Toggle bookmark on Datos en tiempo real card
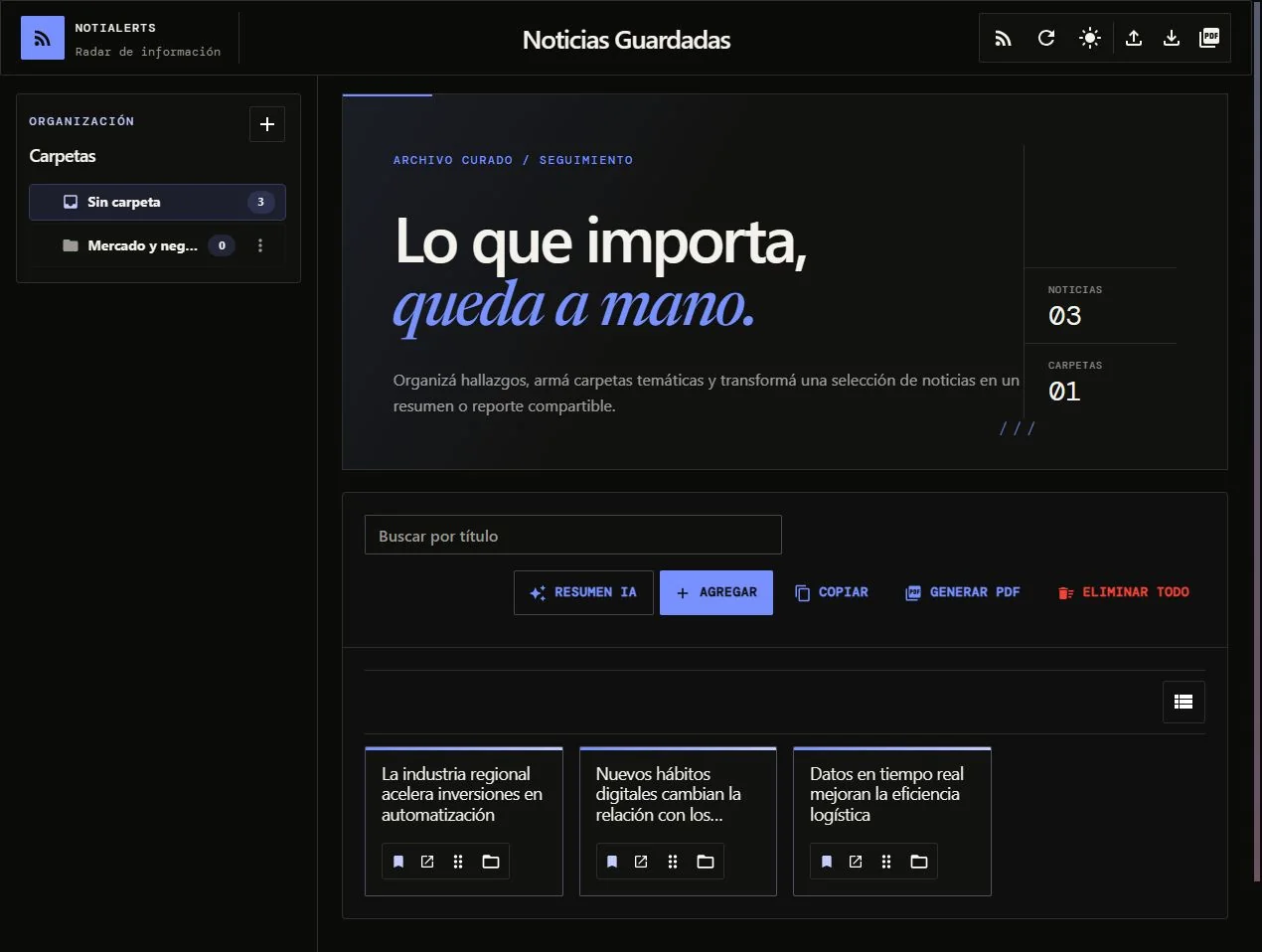1262x952 pixels. click(827, 862)
